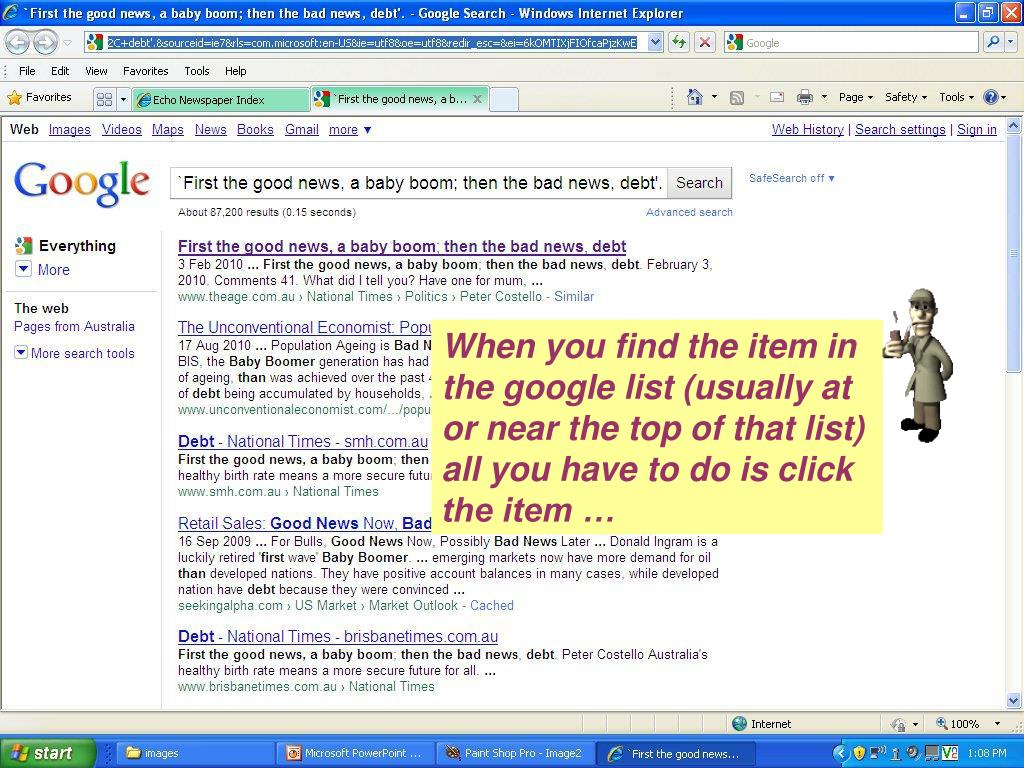Click the RSS feeds icon

737,98
